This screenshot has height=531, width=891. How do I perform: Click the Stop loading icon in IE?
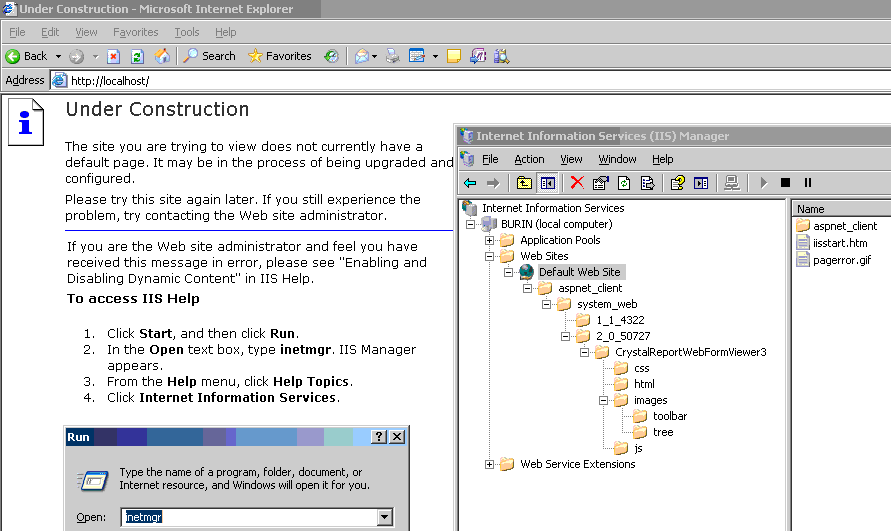(x=114, y=56)
